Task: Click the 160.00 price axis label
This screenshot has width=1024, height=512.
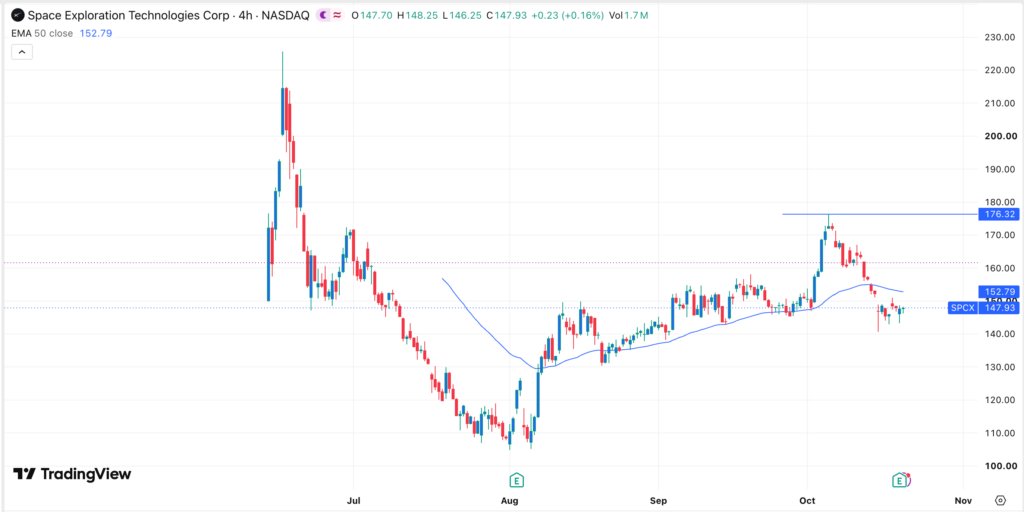Action: [x=1002, y=268]
